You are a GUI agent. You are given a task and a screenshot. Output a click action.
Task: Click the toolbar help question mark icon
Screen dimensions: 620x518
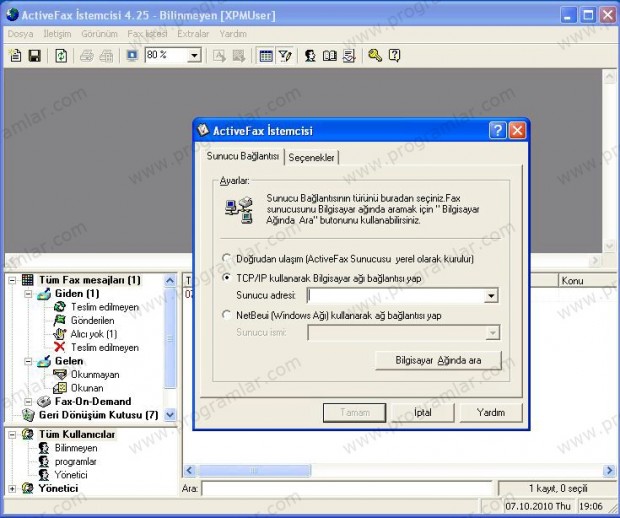tap(394, 56)
